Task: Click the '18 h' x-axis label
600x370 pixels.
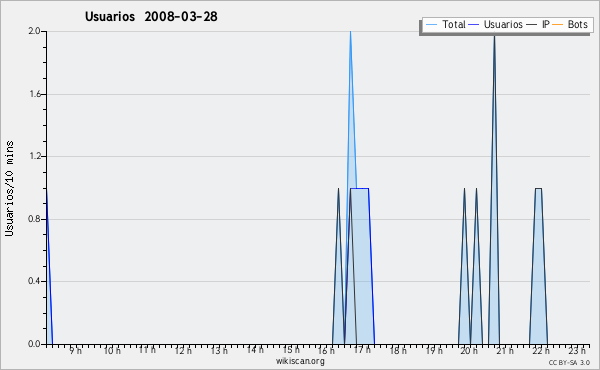Action: coord(398,350)
